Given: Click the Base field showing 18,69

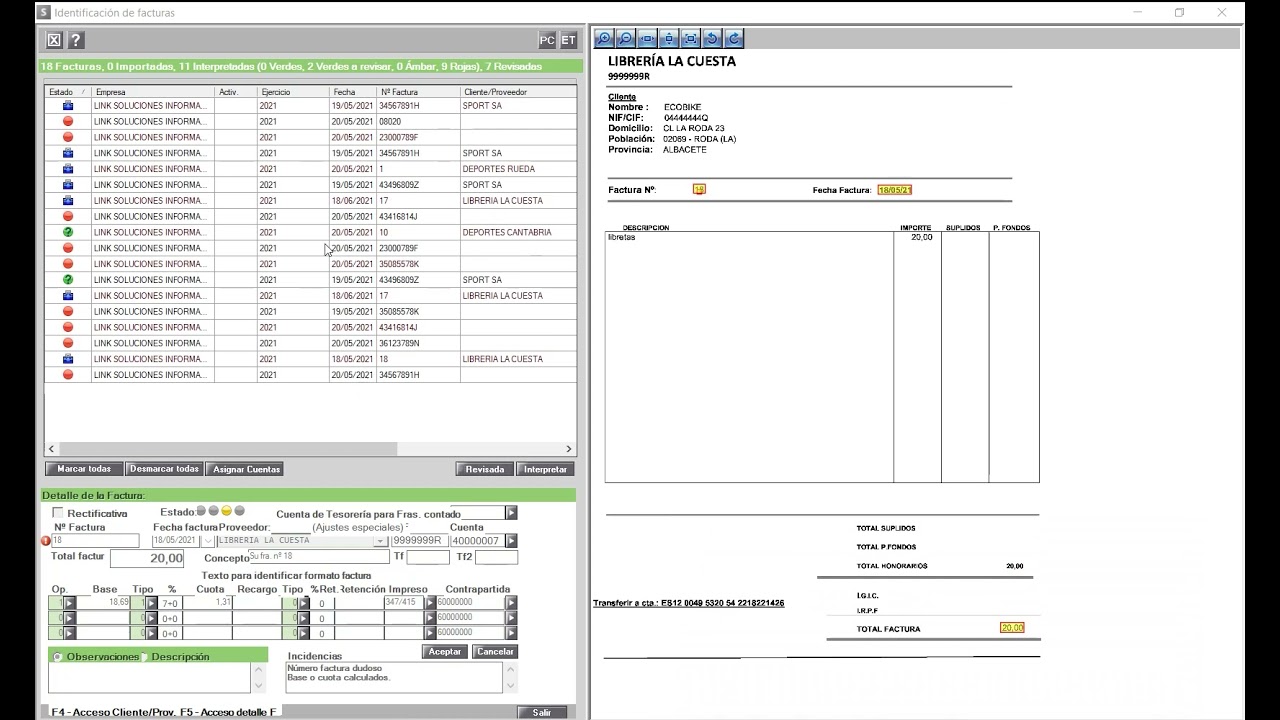Looking at the screenshot, I should pyautogui.click(x=104, y=603).
